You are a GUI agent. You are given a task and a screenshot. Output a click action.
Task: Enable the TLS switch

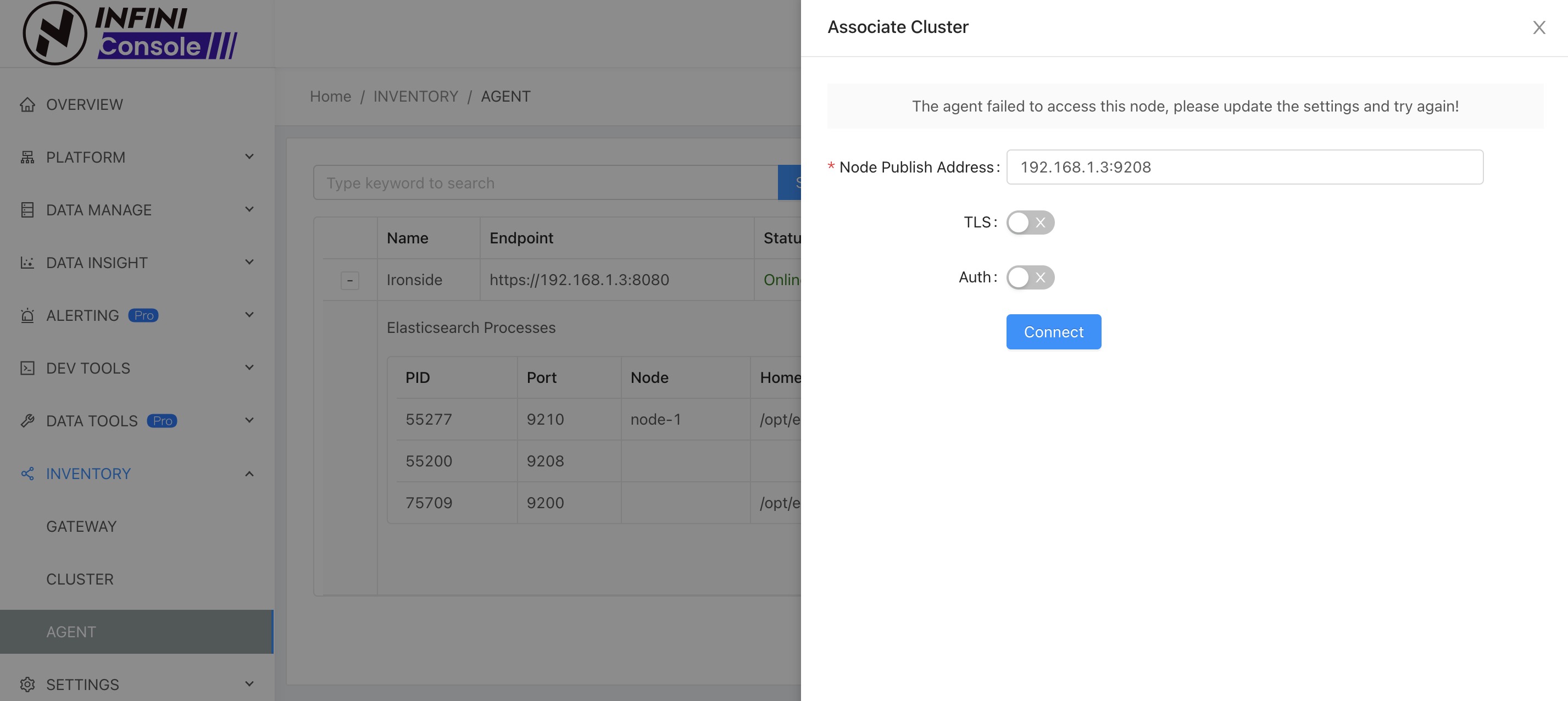[1030, 222]
